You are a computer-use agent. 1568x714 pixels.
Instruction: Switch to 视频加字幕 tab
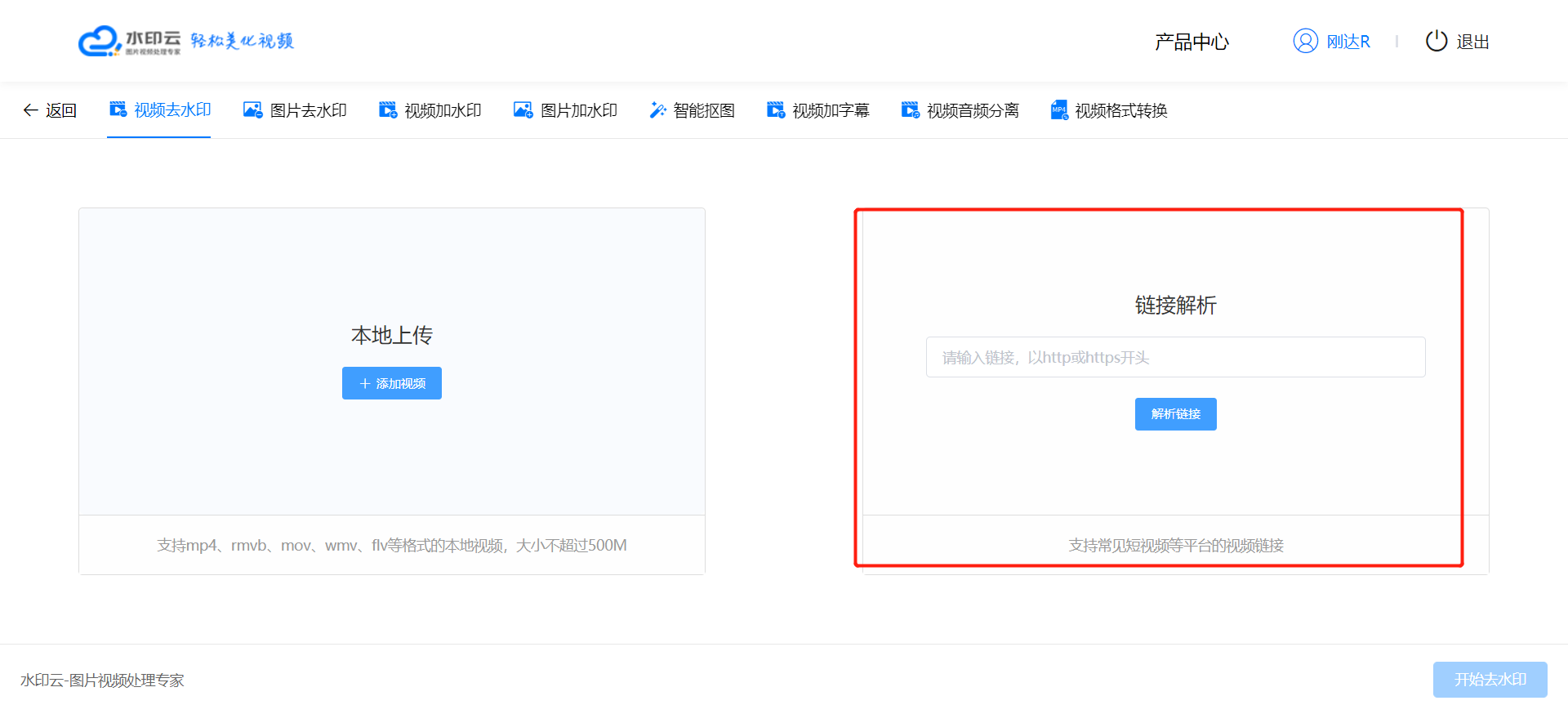click(817, 110)
